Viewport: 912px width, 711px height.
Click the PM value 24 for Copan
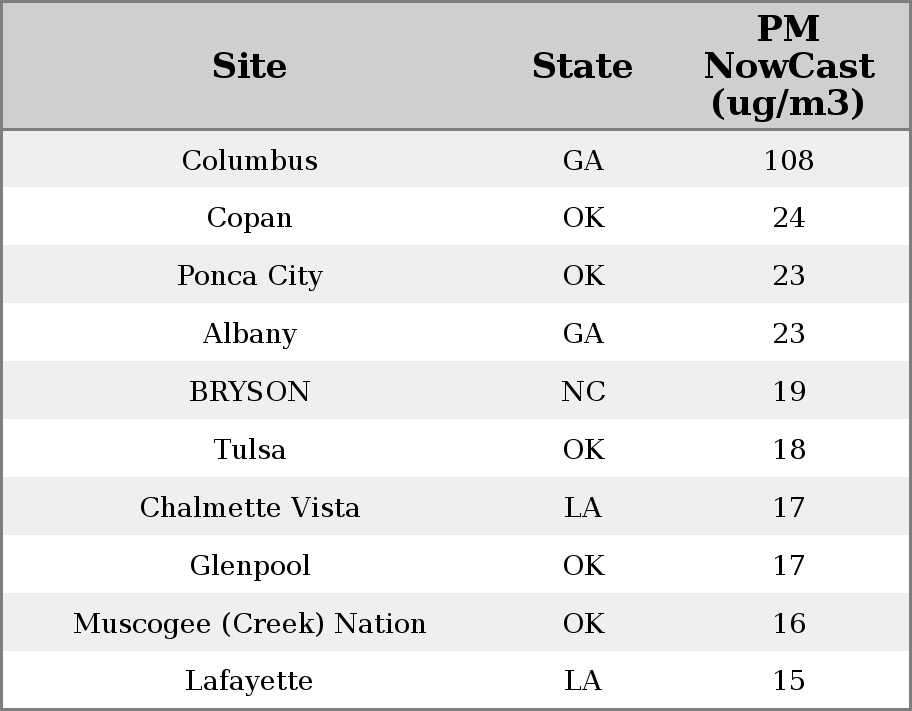(788, 218)
